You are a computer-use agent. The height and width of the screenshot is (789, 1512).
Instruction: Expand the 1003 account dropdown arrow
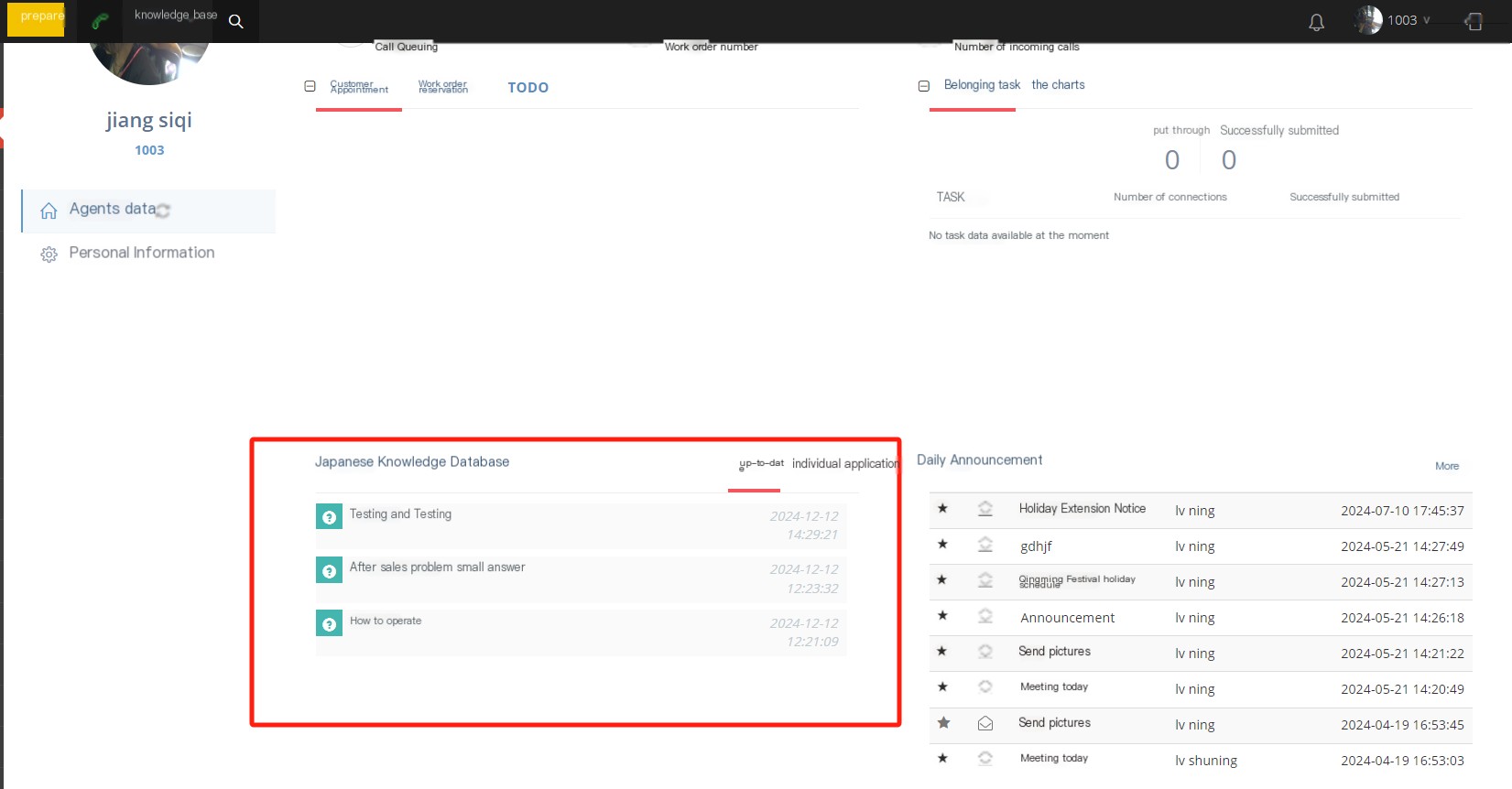click(x=1426, y=20)
